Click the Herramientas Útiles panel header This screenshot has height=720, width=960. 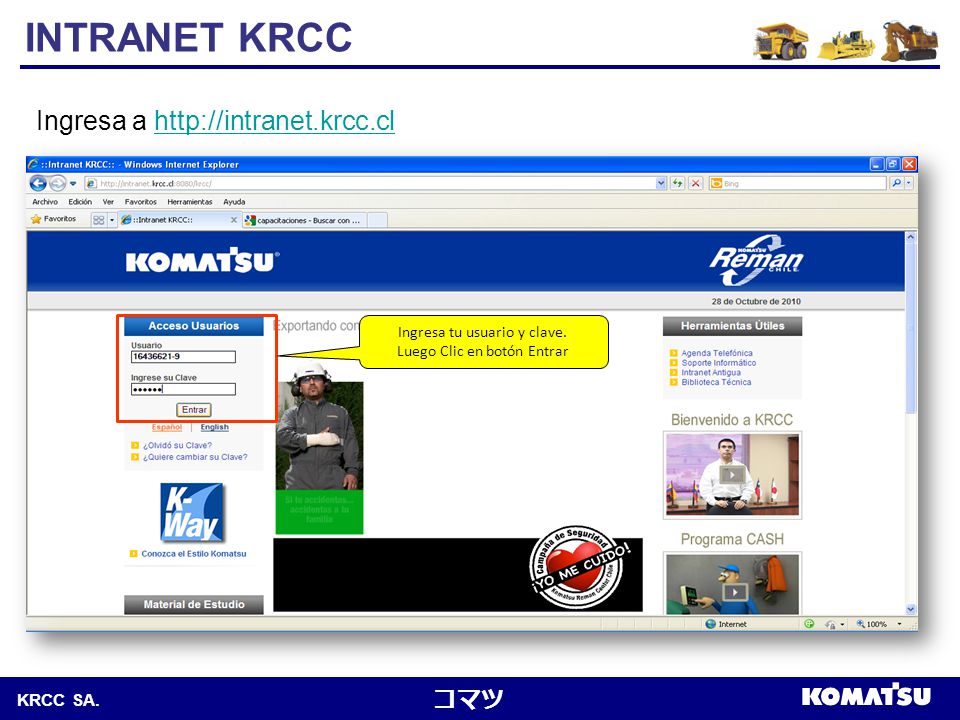click(732, 326)
